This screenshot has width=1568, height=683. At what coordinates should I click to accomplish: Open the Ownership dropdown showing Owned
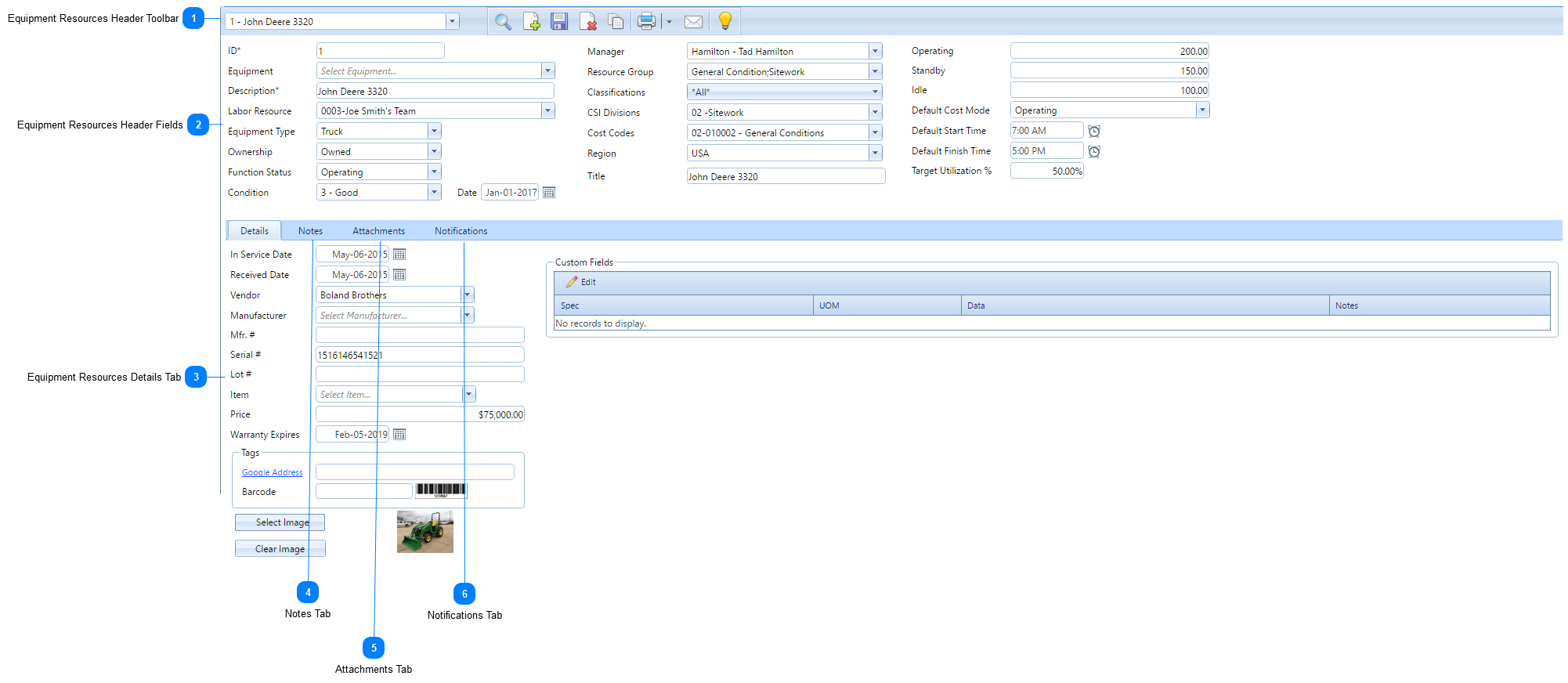click(435, 152)
